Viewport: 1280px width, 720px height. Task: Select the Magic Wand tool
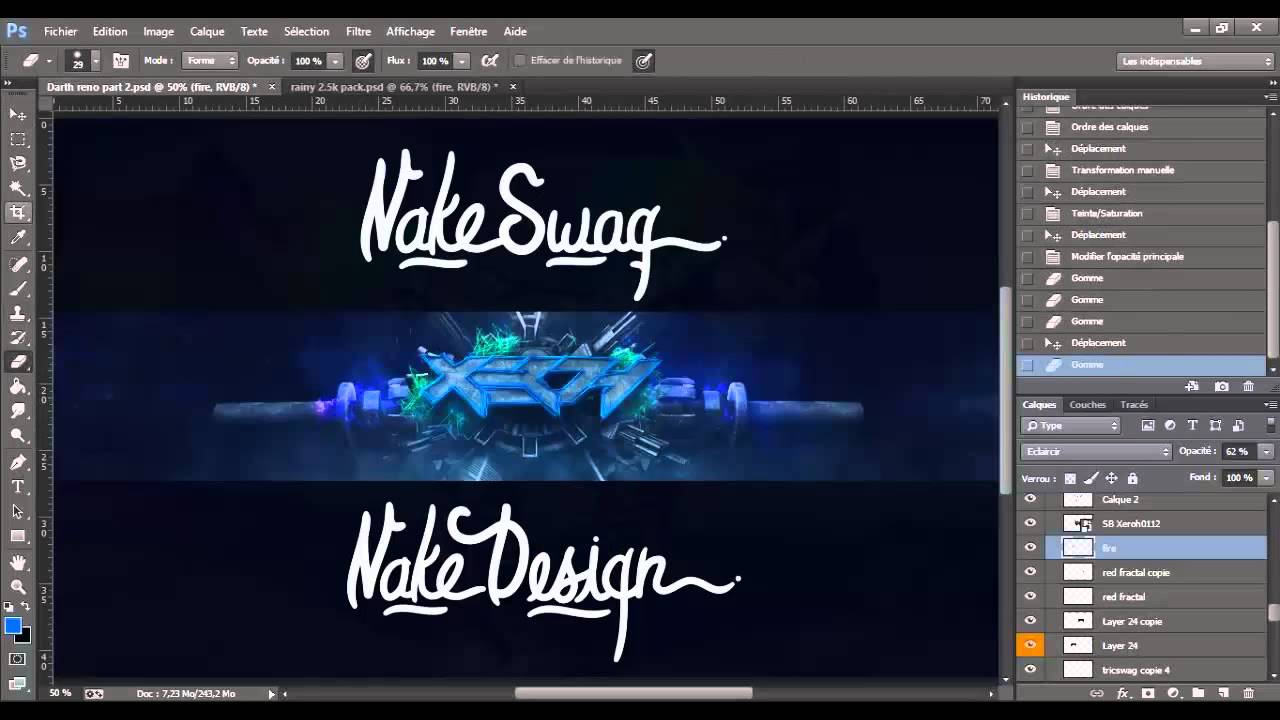coord(18,188)
